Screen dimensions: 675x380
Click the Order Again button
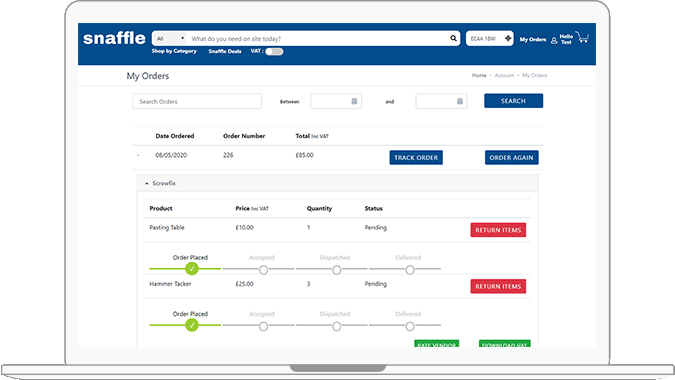[511, 158]
